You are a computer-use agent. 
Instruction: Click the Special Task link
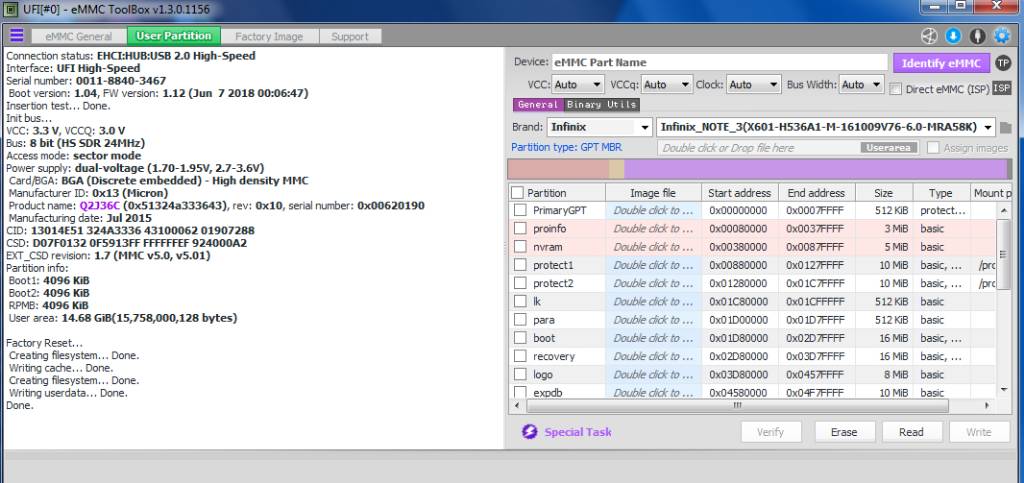pos(578,432)
